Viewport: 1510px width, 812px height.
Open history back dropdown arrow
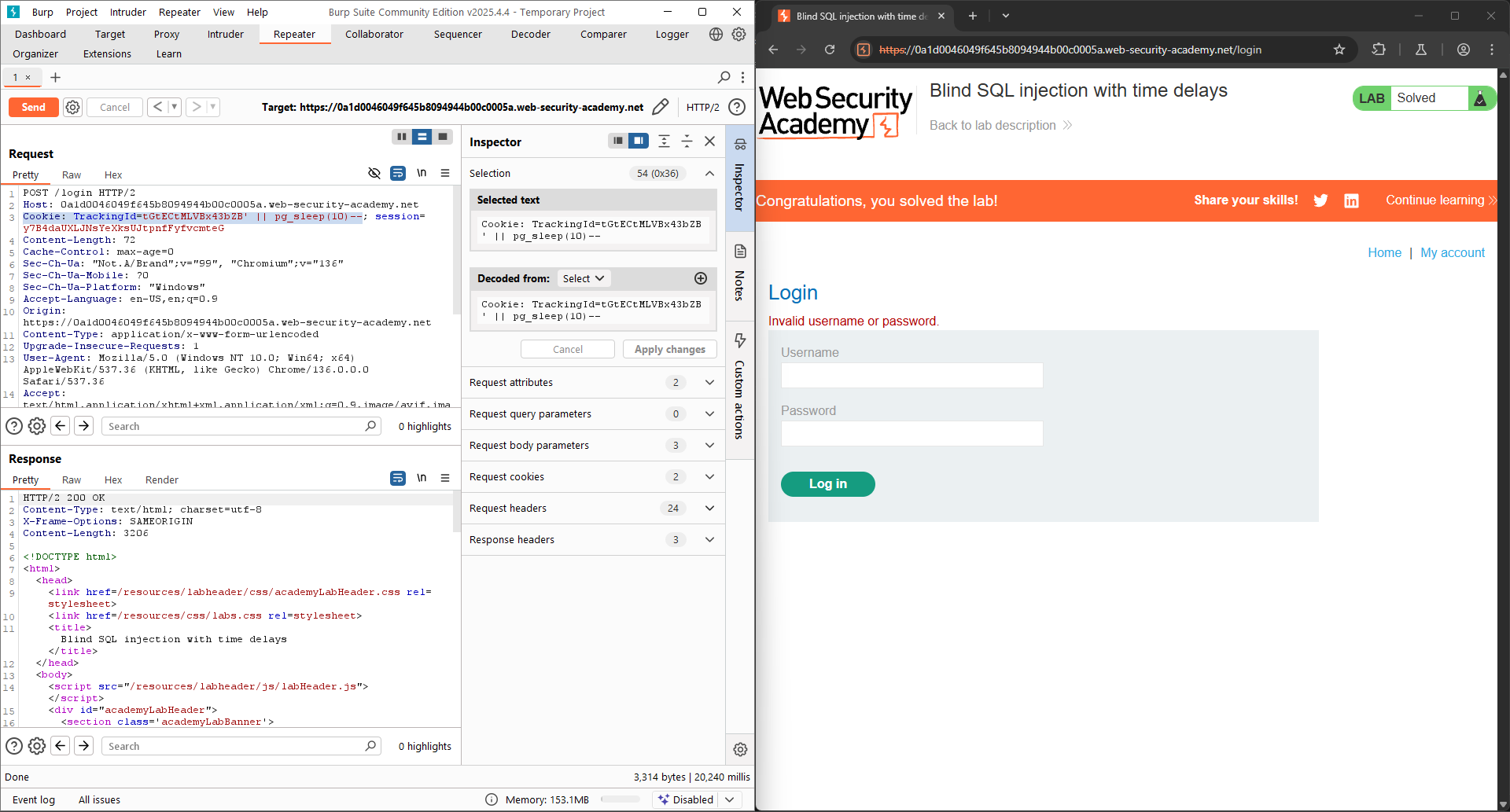coord(175,107)
